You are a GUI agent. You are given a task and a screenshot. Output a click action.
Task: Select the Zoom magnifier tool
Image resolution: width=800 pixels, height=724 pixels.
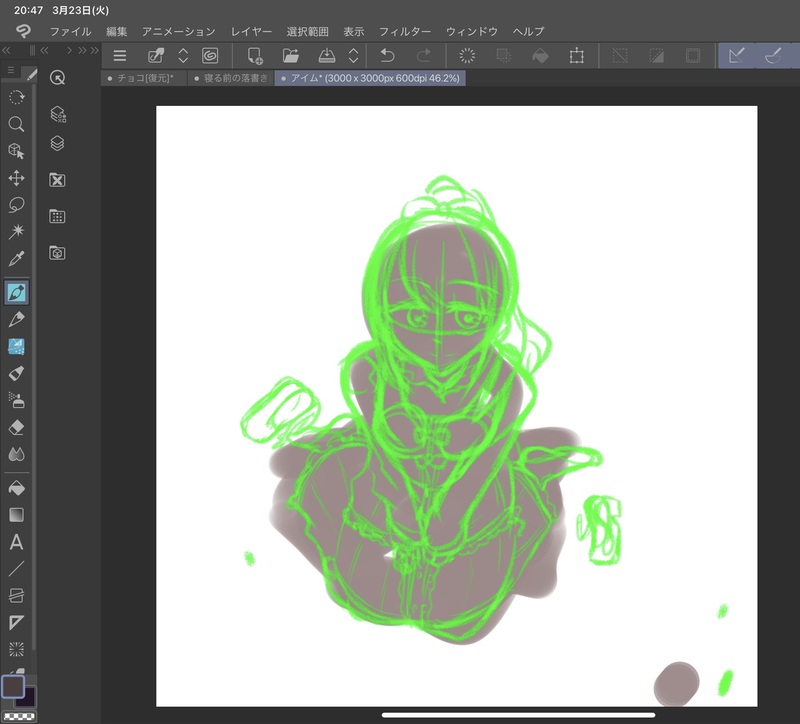pos(16,124)
